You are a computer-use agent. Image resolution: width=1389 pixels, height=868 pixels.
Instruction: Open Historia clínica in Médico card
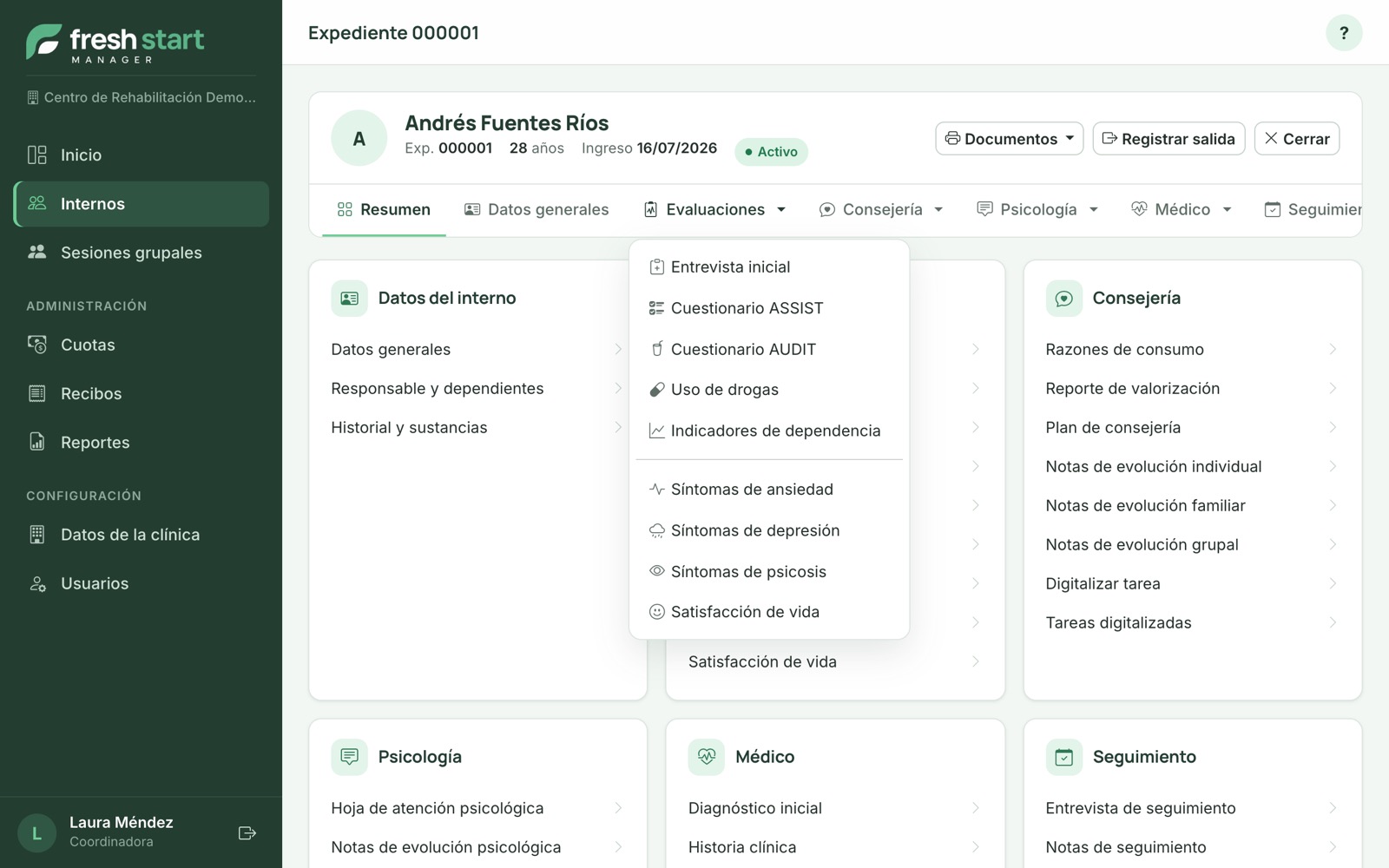(834, 847)
